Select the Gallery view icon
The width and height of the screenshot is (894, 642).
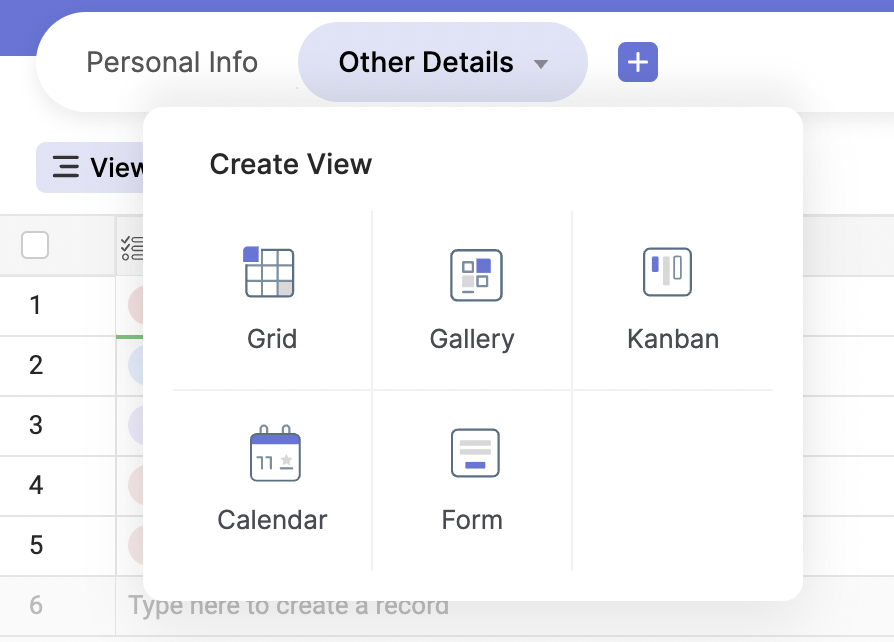point(475,275)
